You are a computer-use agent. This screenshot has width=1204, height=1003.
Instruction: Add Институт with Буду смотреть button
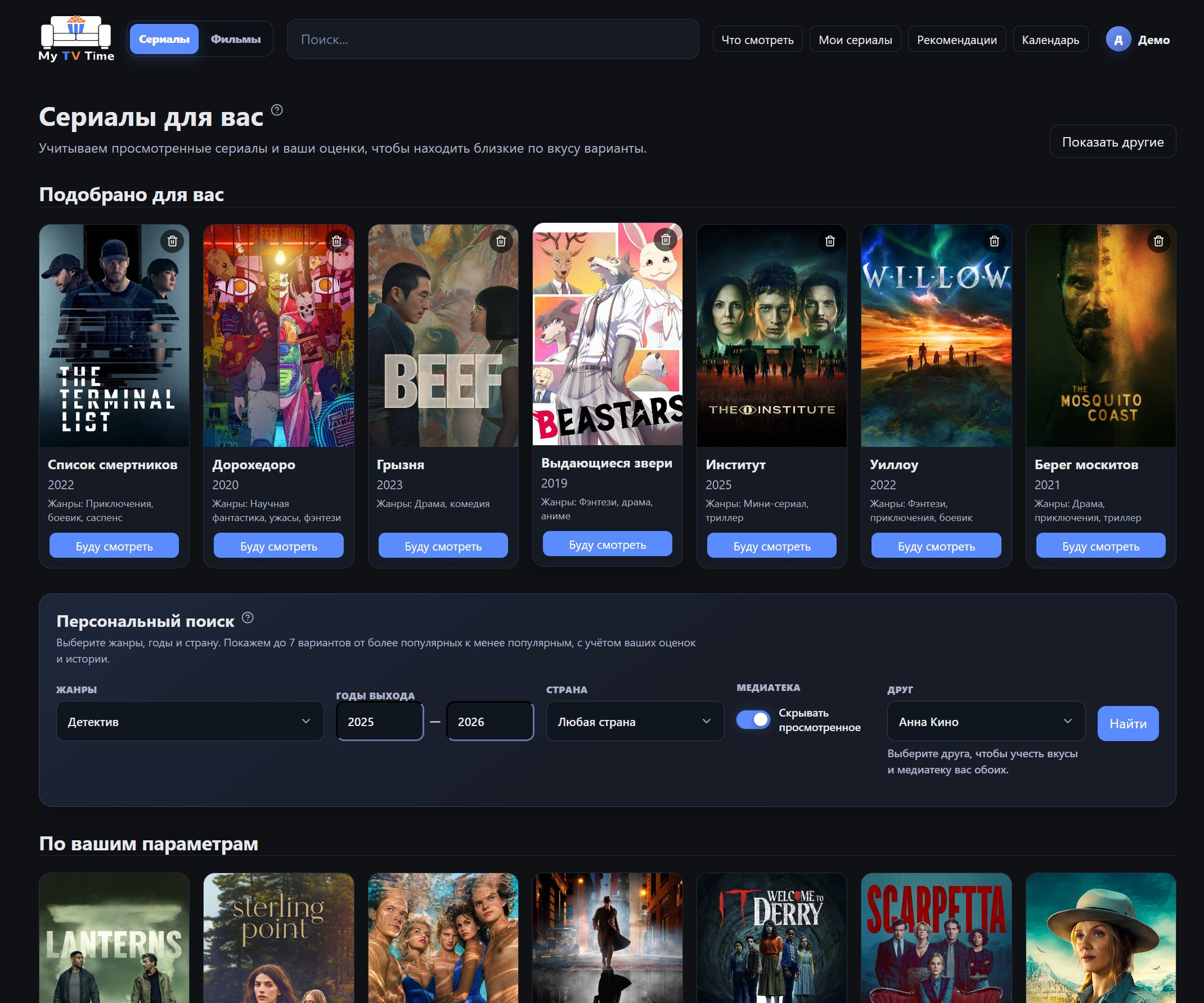771,546
